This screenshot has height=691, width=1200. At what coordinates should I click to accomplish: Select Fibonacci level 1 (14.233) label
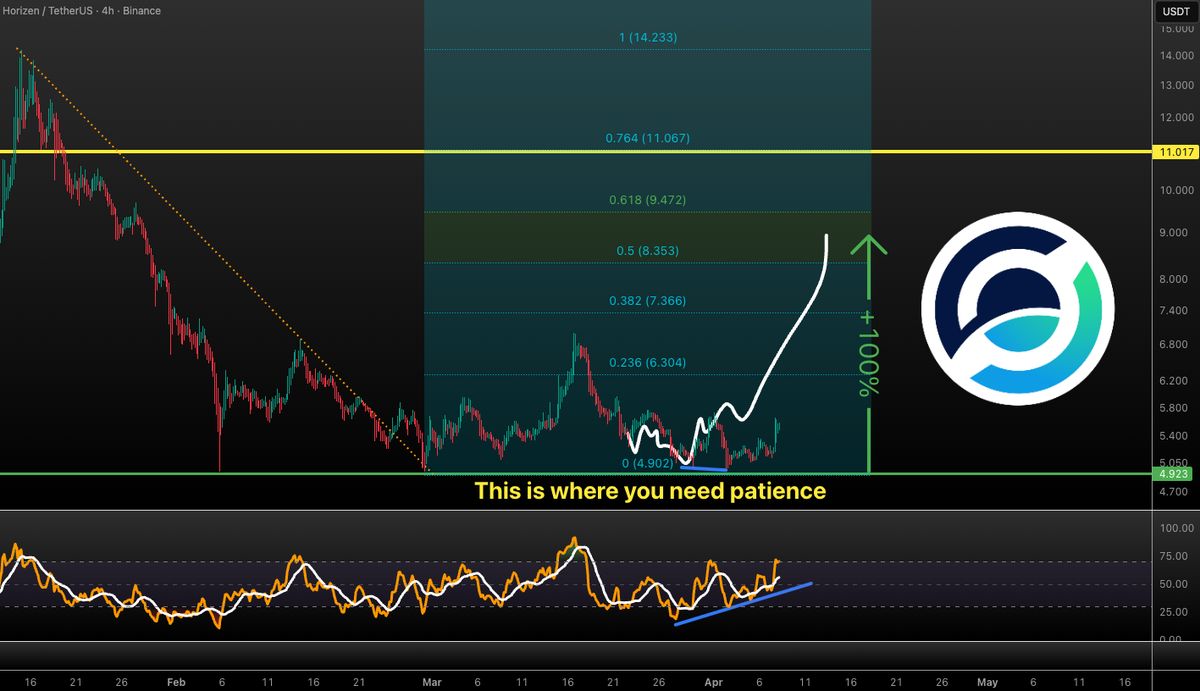pyautogui.click(x=647, y=38)
